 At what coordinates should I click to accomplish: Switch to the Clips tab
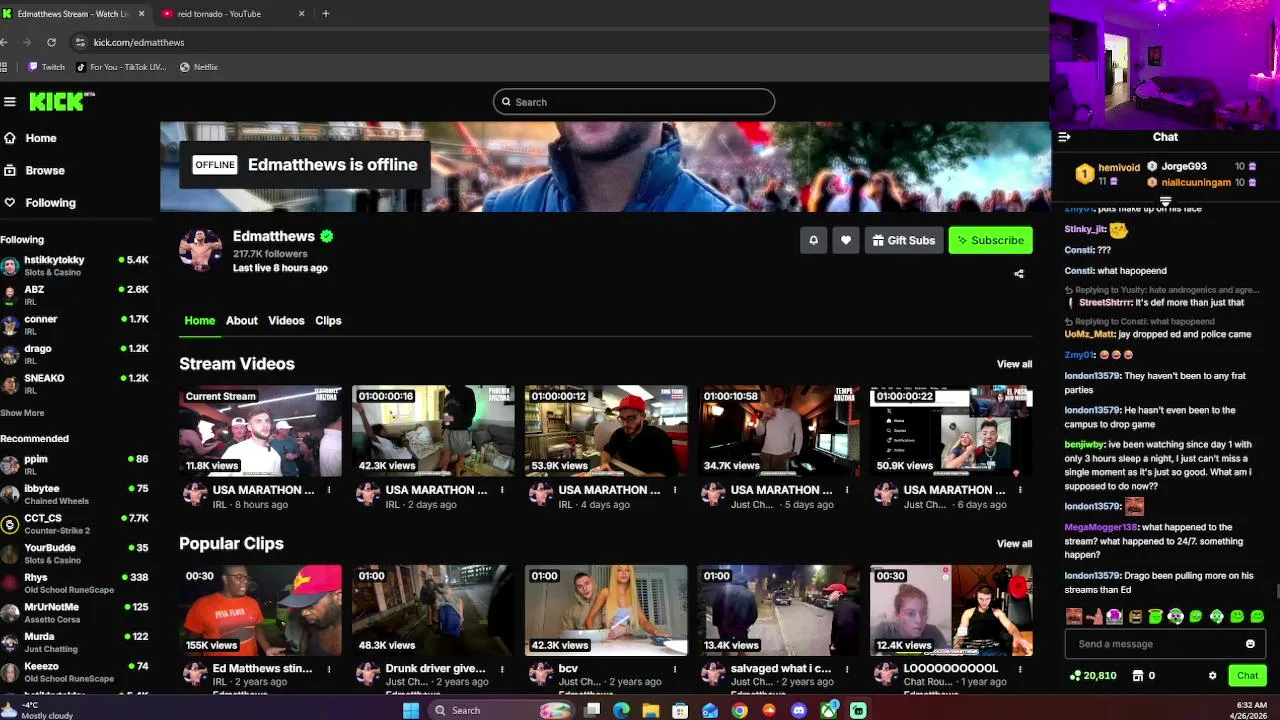click(x=328, y=320)
